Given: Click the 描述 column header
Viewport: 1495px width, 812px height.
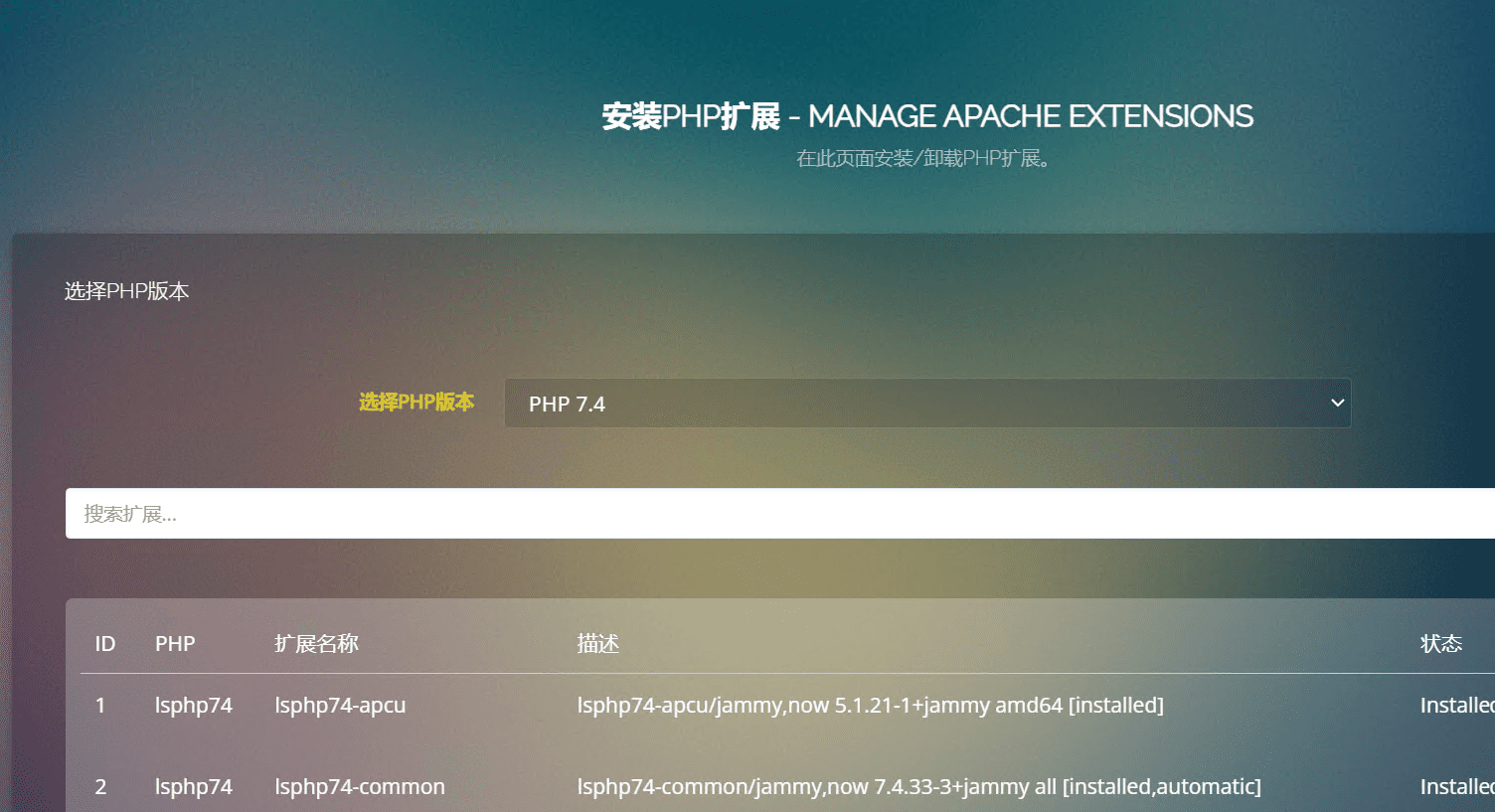Looking at the screenshot, I should coord(598,643).
